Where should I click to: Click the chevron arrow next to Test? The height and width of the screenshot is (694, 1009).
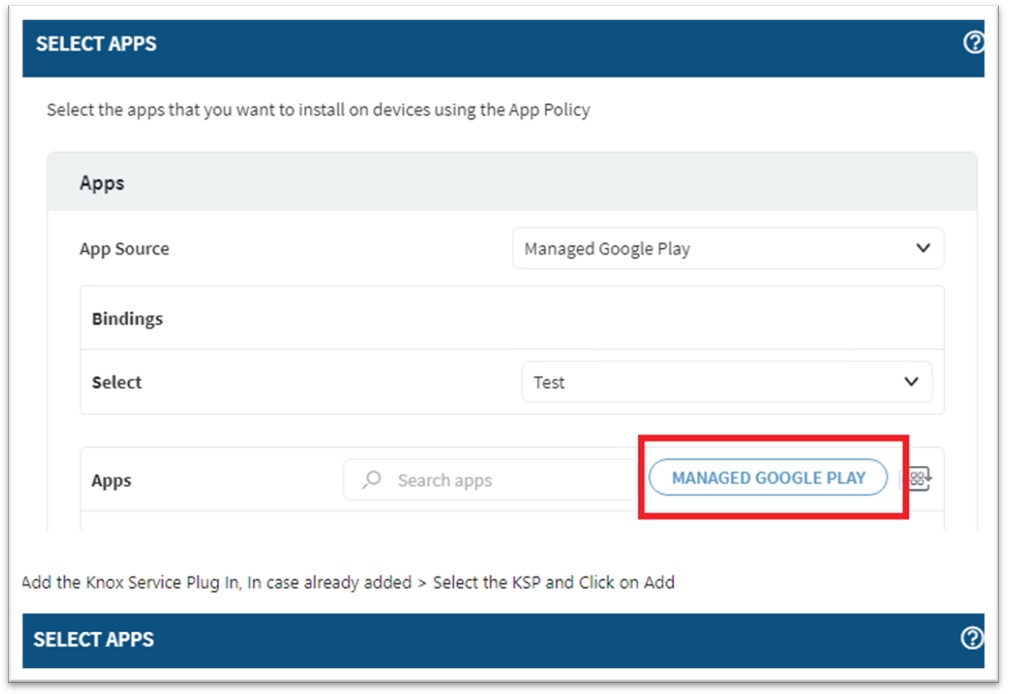tap(911, 382)
